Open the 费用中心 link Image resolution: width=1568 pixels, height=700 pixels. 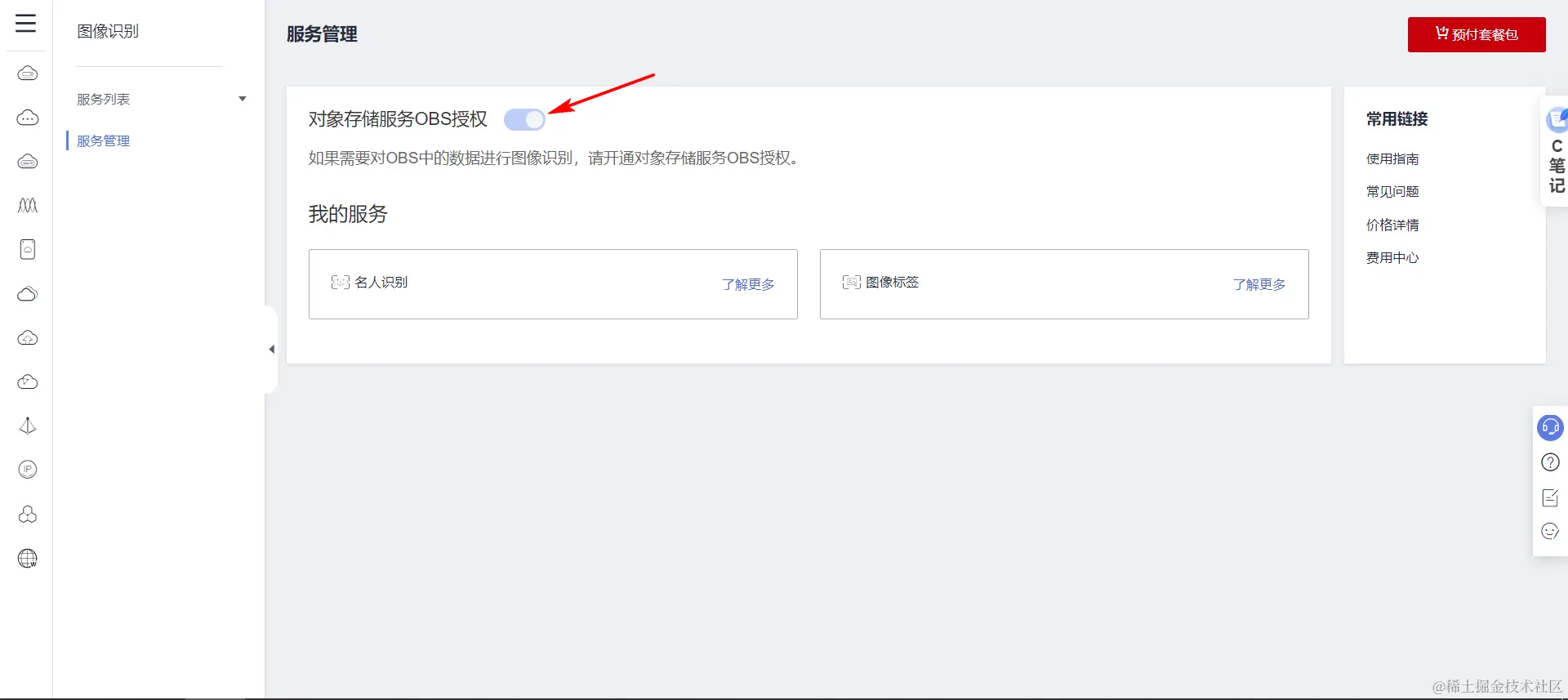coord(1392,258)
